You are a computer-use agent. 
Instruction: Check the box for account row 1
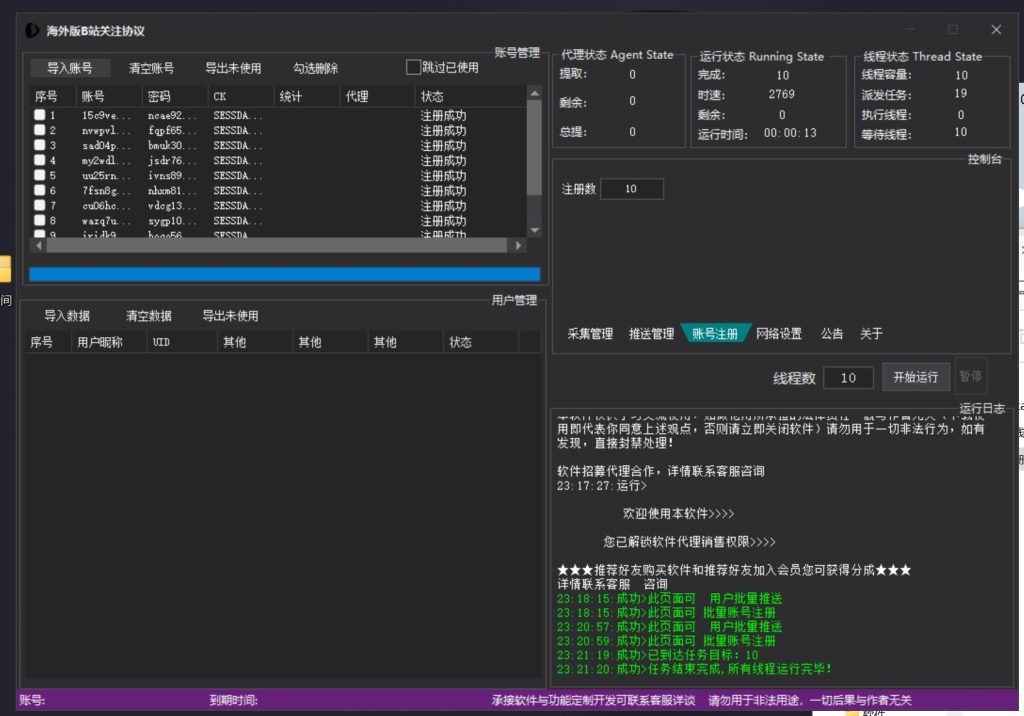point(39,116)
